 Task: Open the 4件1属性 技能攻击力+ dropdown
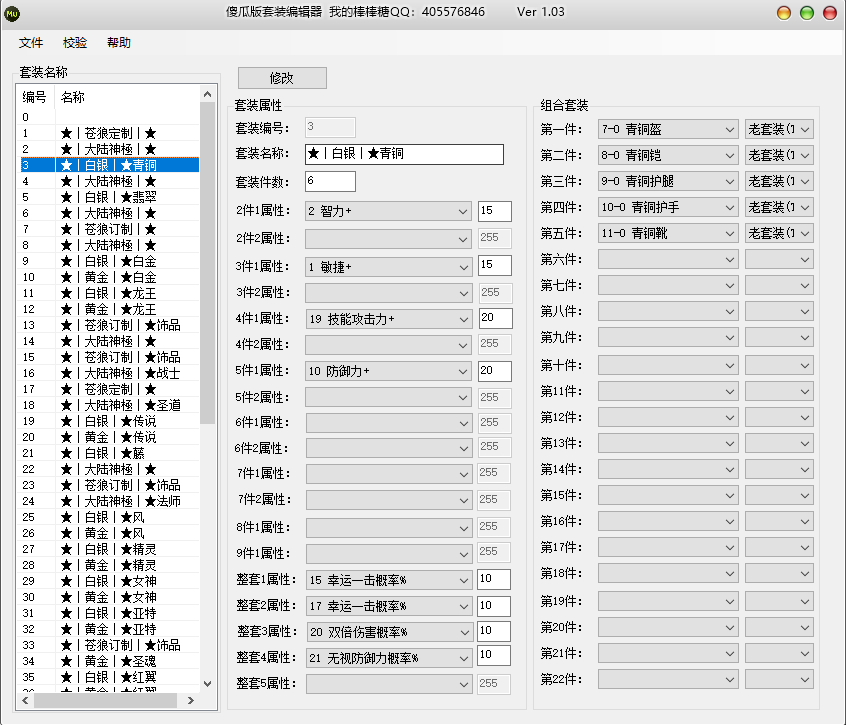pyautogui.click(x=388, y=318)
